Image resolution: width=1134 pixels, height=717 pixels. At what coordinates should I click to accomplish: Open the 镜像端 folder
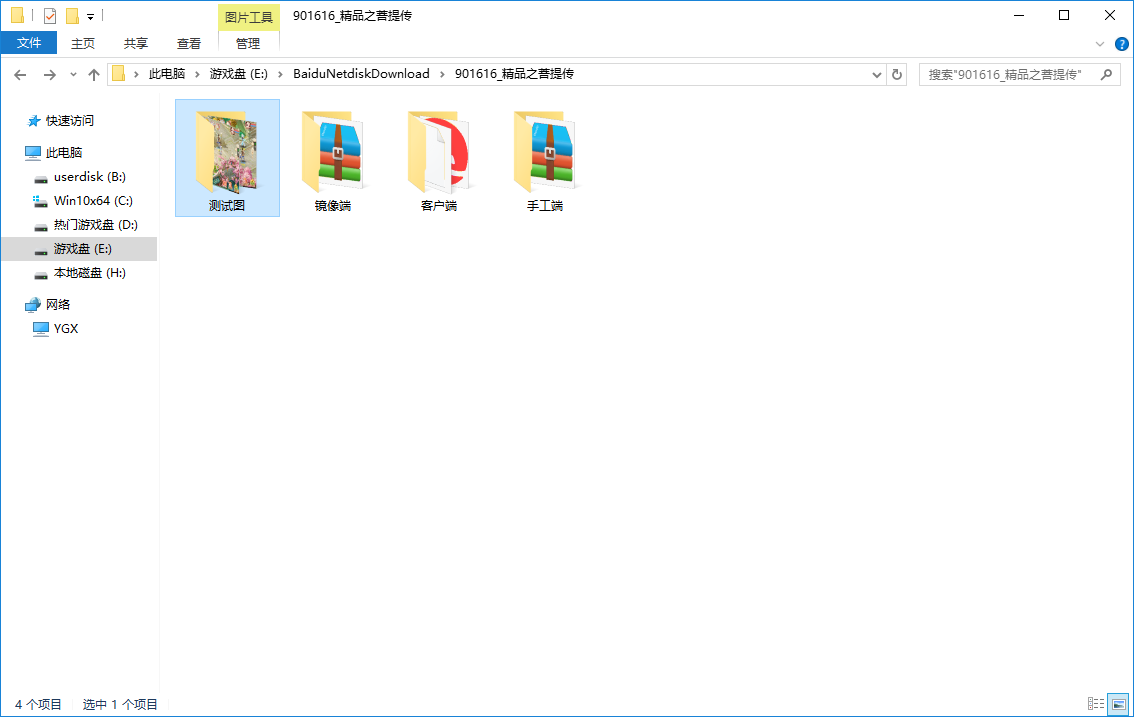333,160
